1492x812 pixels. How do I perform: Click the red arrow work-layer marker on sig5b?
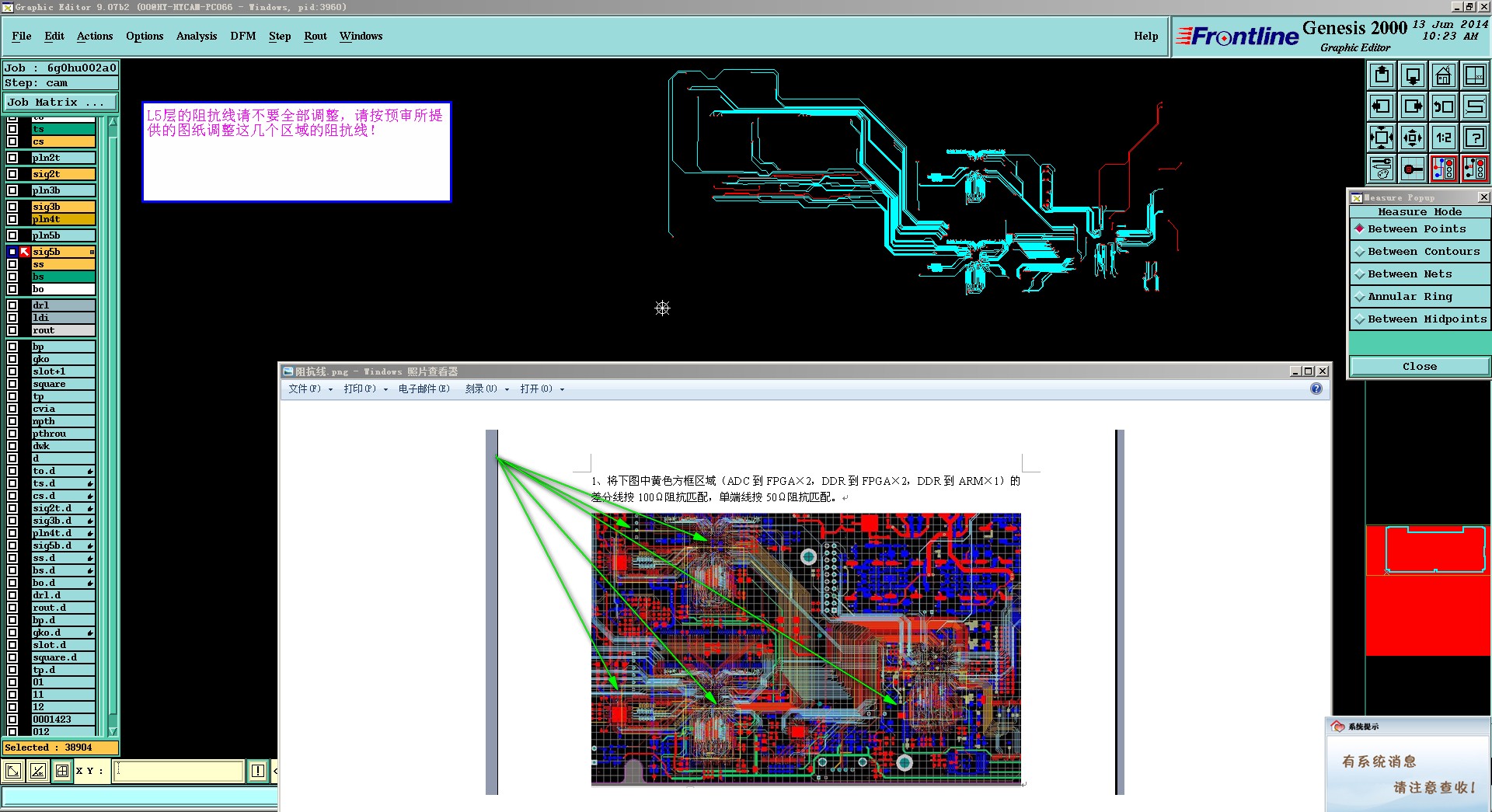(25, 252)
